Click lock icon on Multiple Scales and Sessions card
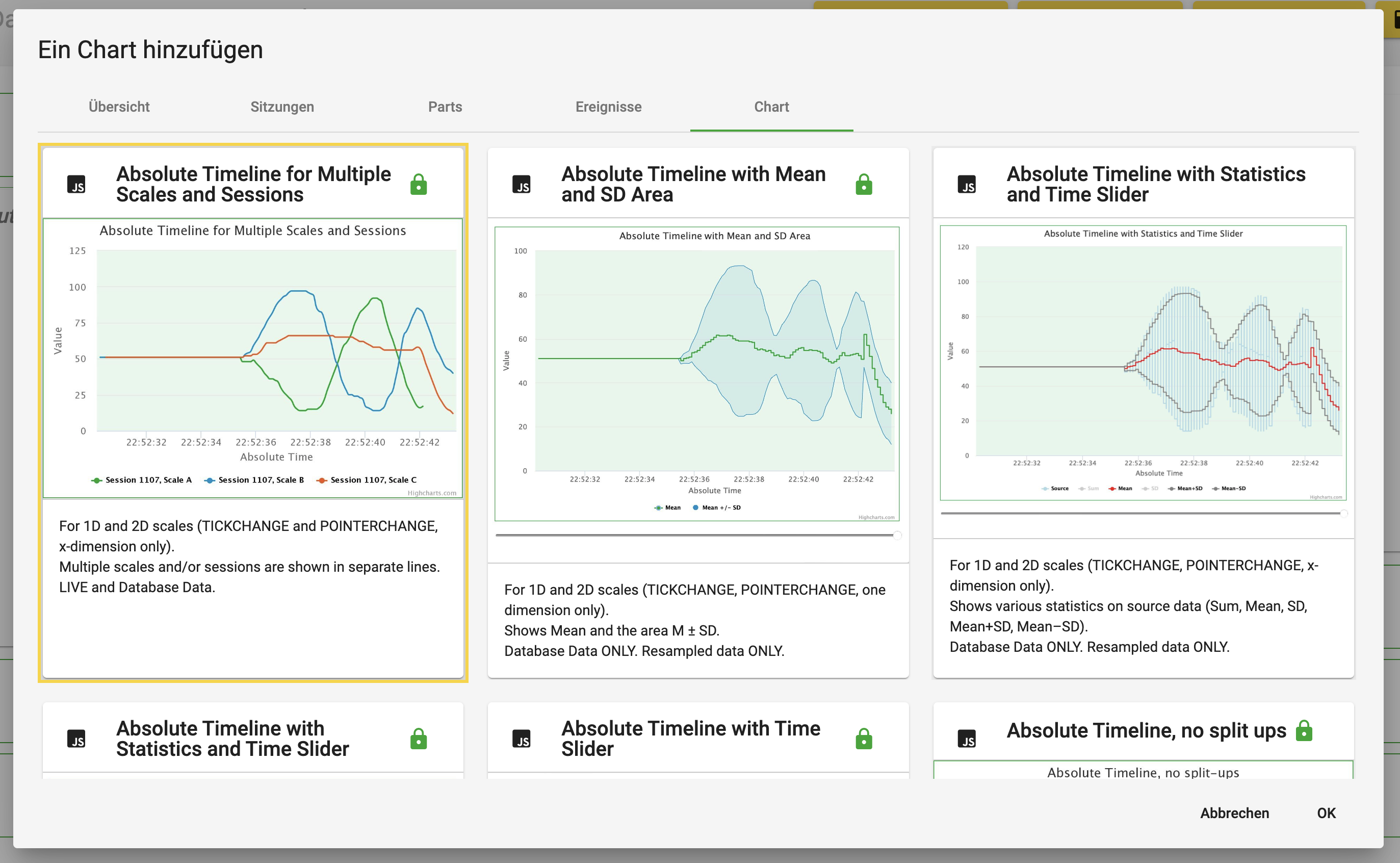The height and width of the screenshot is (863, 1400). click(x=419, y=184)
